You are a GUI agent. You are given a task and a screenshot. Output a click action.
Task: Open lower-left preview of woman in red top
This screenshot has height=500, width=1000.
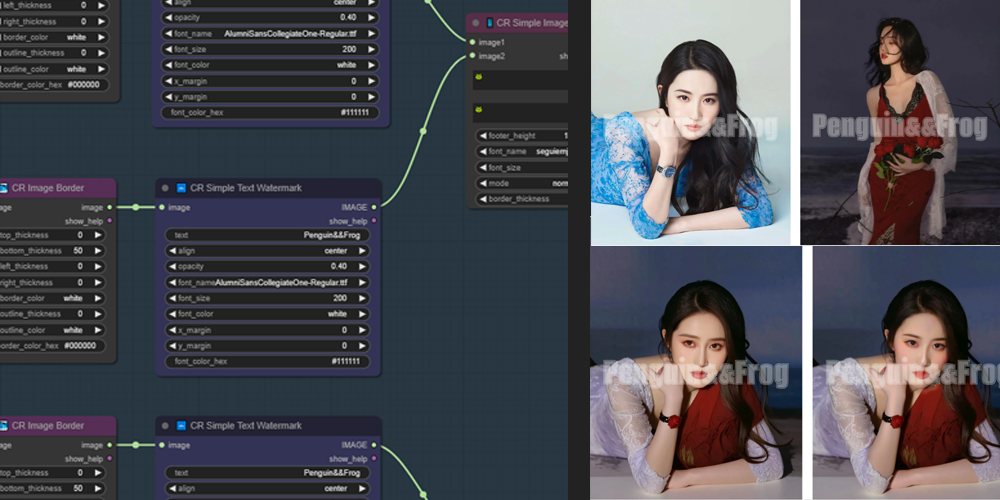(696, 373)
